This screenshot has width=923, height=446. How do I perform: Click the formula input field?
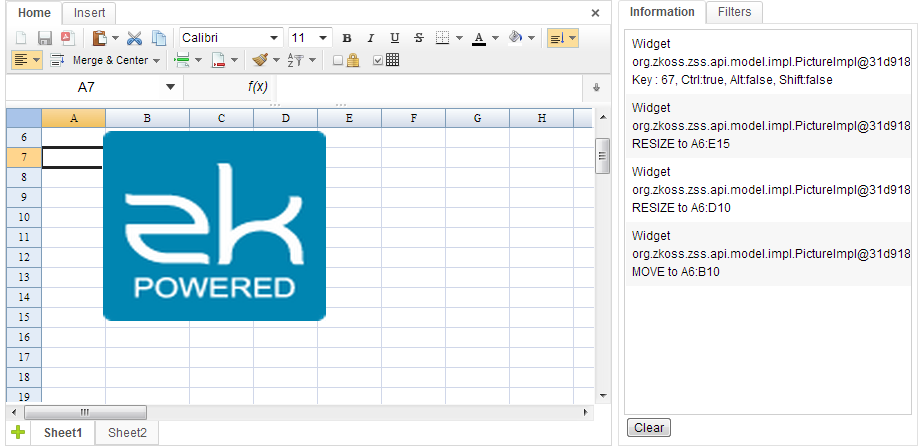(431, 88)
